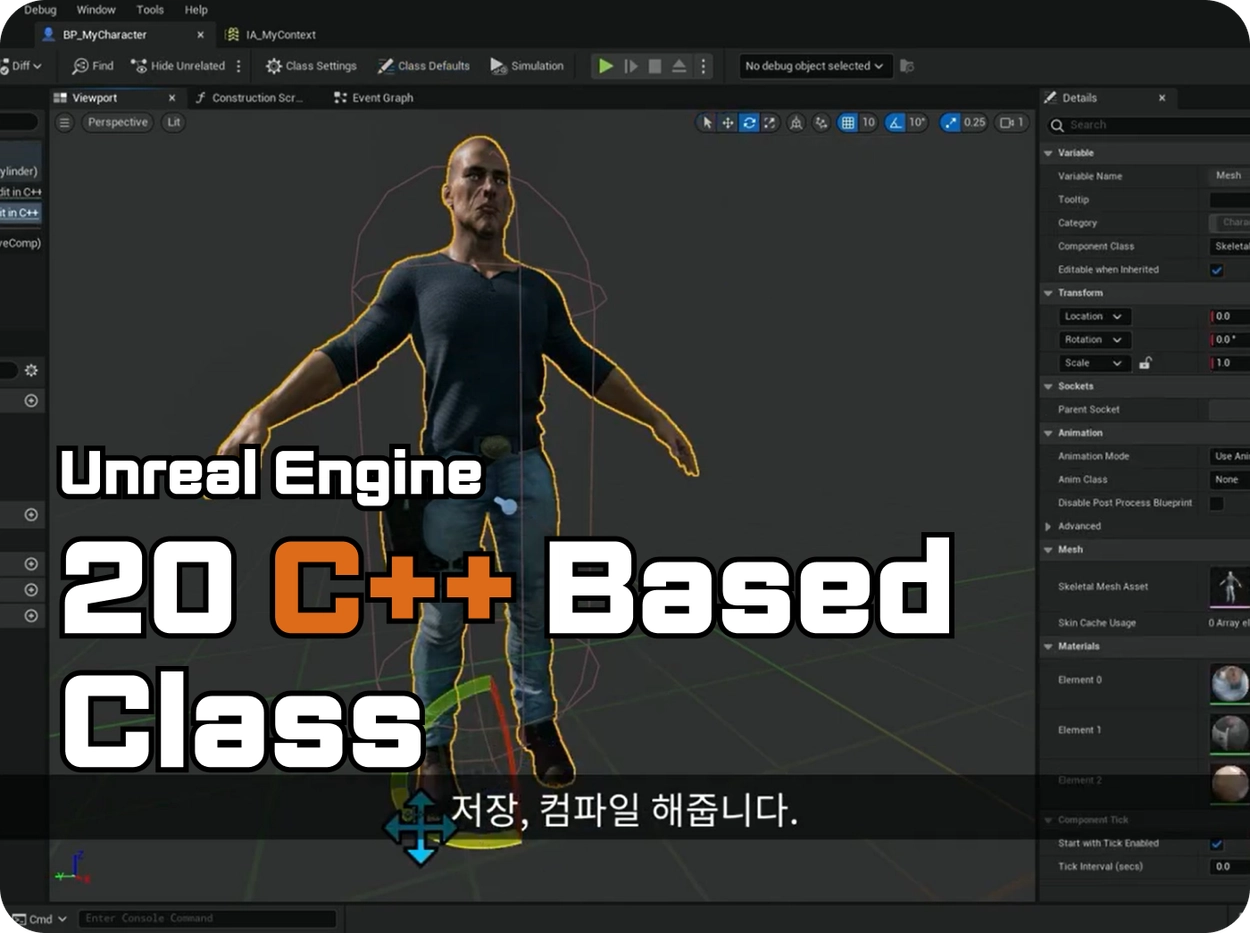
Task: Choose the Select mode arrow icon
Action: (x=707, y=123)
